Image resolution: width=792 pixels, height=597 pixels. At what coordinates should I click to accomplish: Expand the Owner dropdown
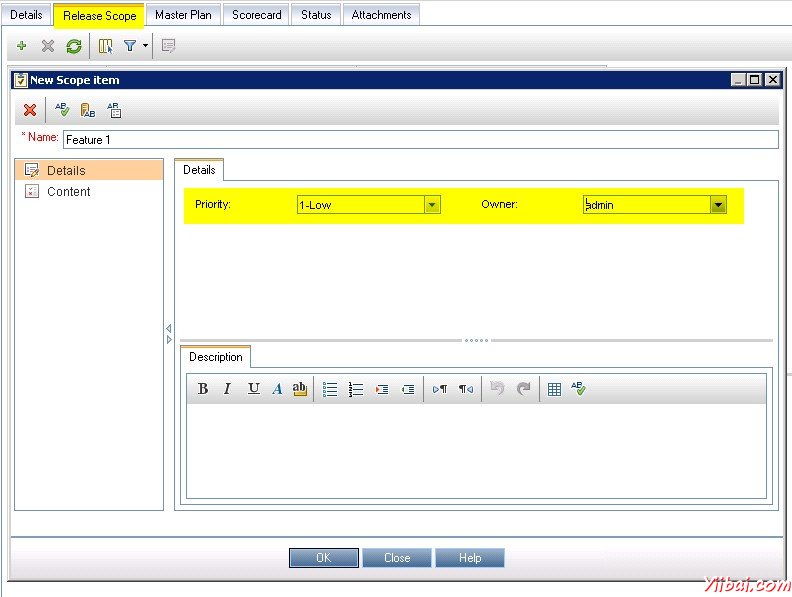718,205
